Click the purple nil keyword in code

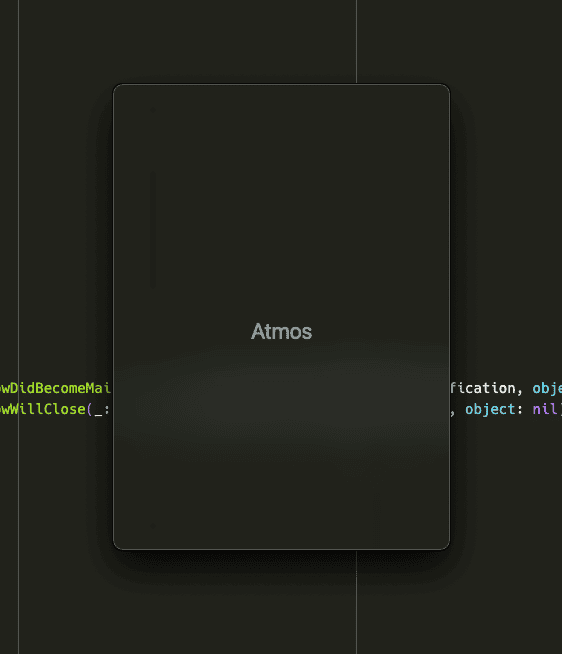click(x=544, y=409)
